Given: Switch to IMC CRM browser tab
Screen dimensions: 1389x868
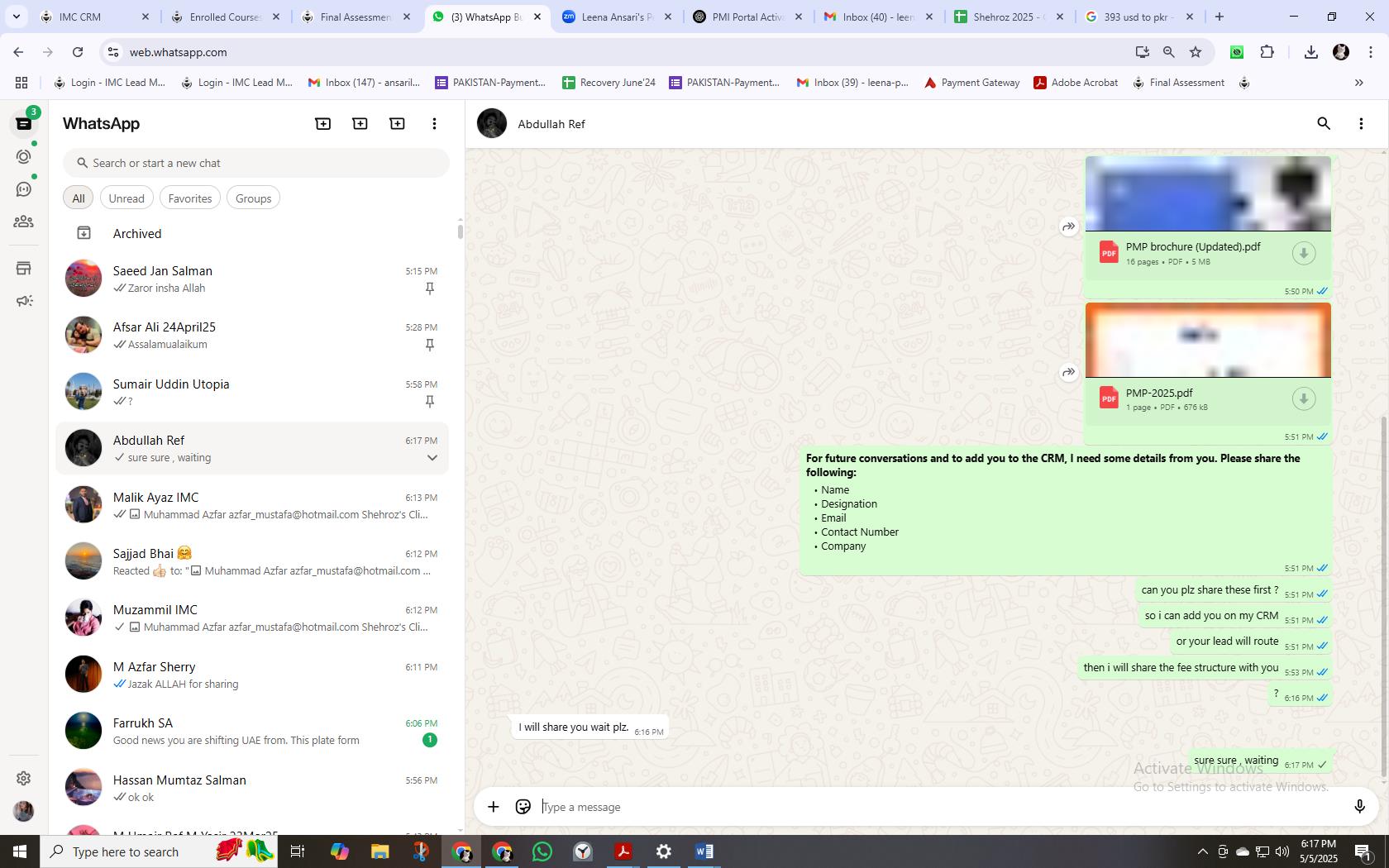Looking at the screenshot, I should (95, 17).
